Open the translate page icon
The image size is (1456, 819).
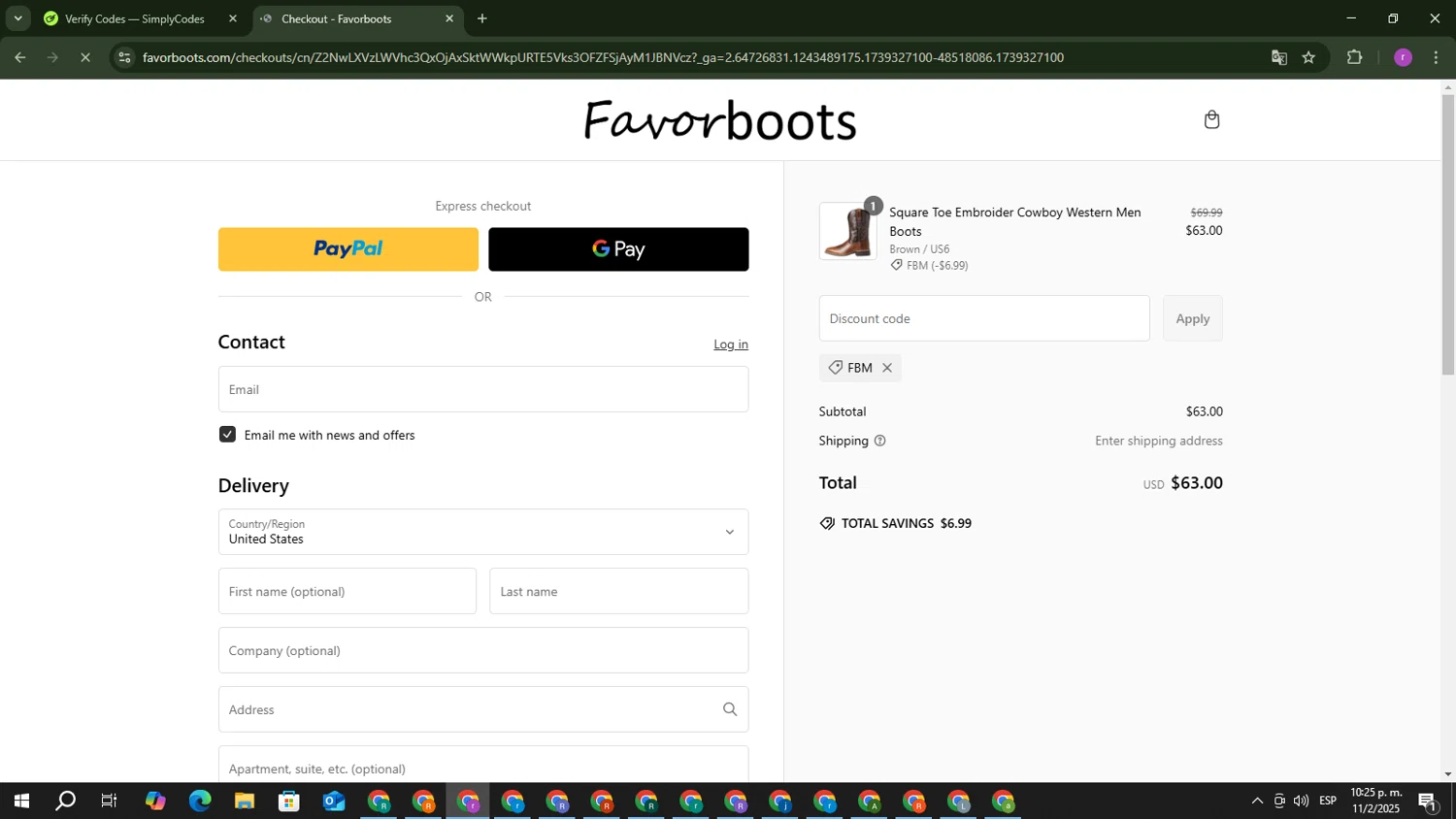[x=1279, y=57]
